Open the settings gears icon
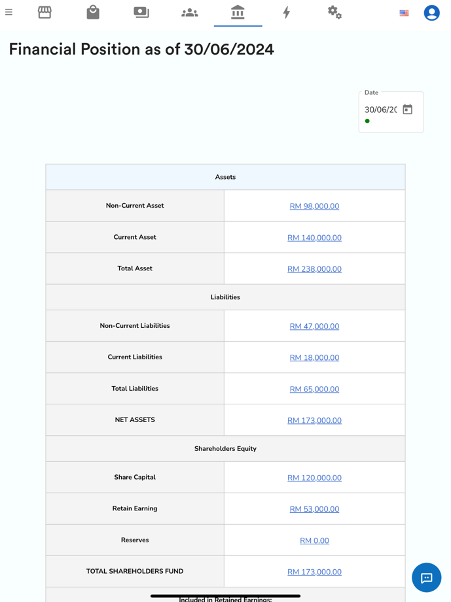 coord(335,12)
